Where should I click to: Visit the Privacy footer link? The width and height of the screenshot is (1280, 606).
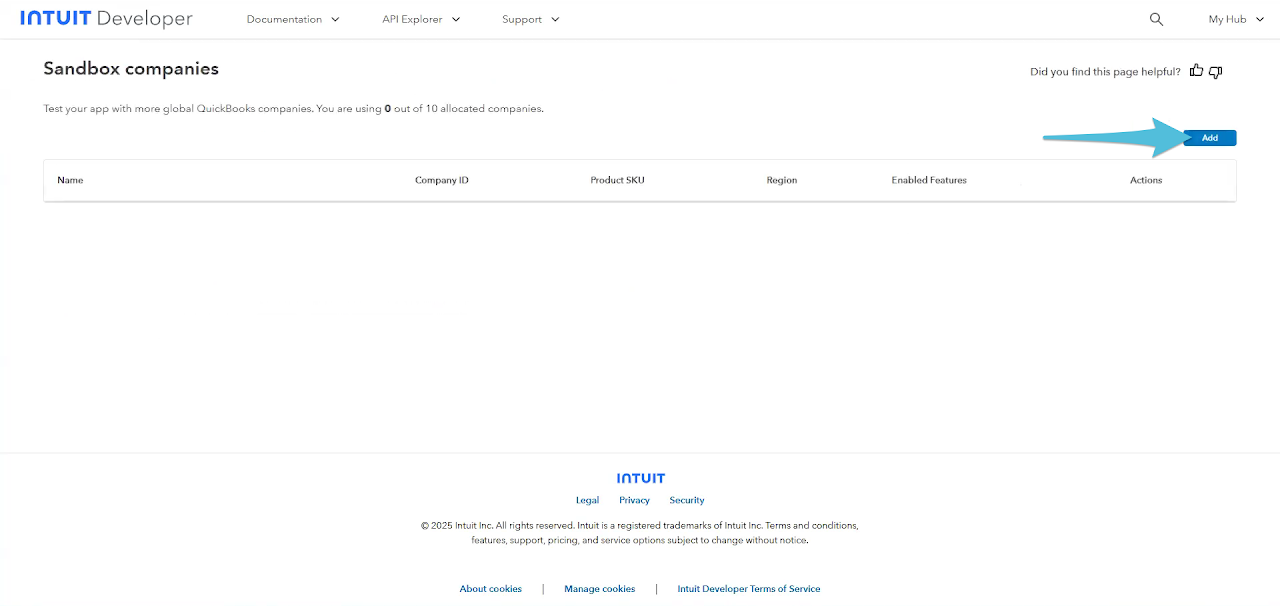point(634,500)
